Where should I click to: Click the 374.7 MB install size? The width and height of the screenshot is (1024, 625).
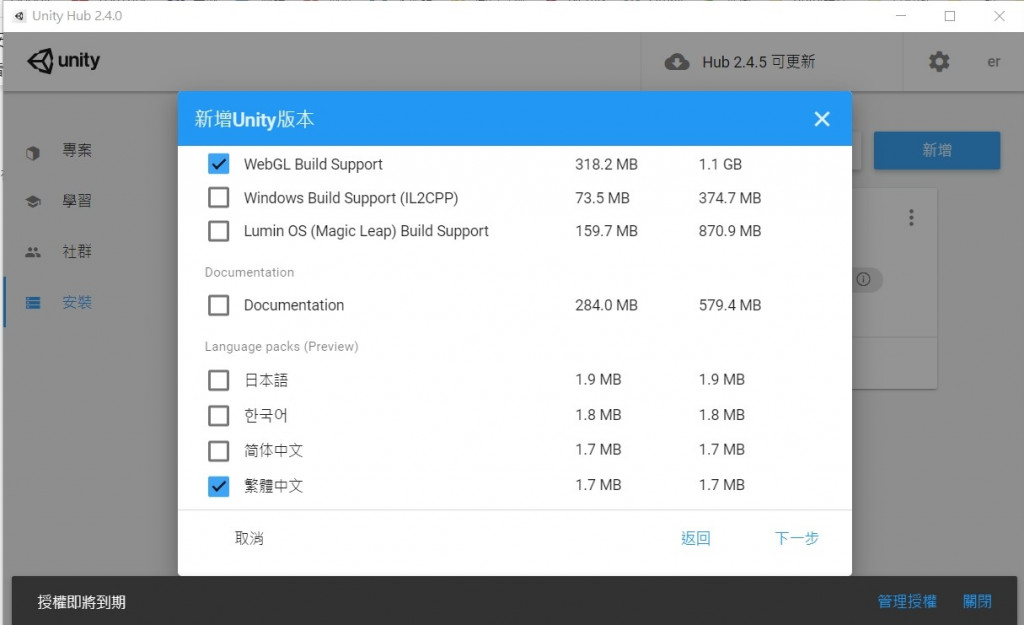point(729,198)
